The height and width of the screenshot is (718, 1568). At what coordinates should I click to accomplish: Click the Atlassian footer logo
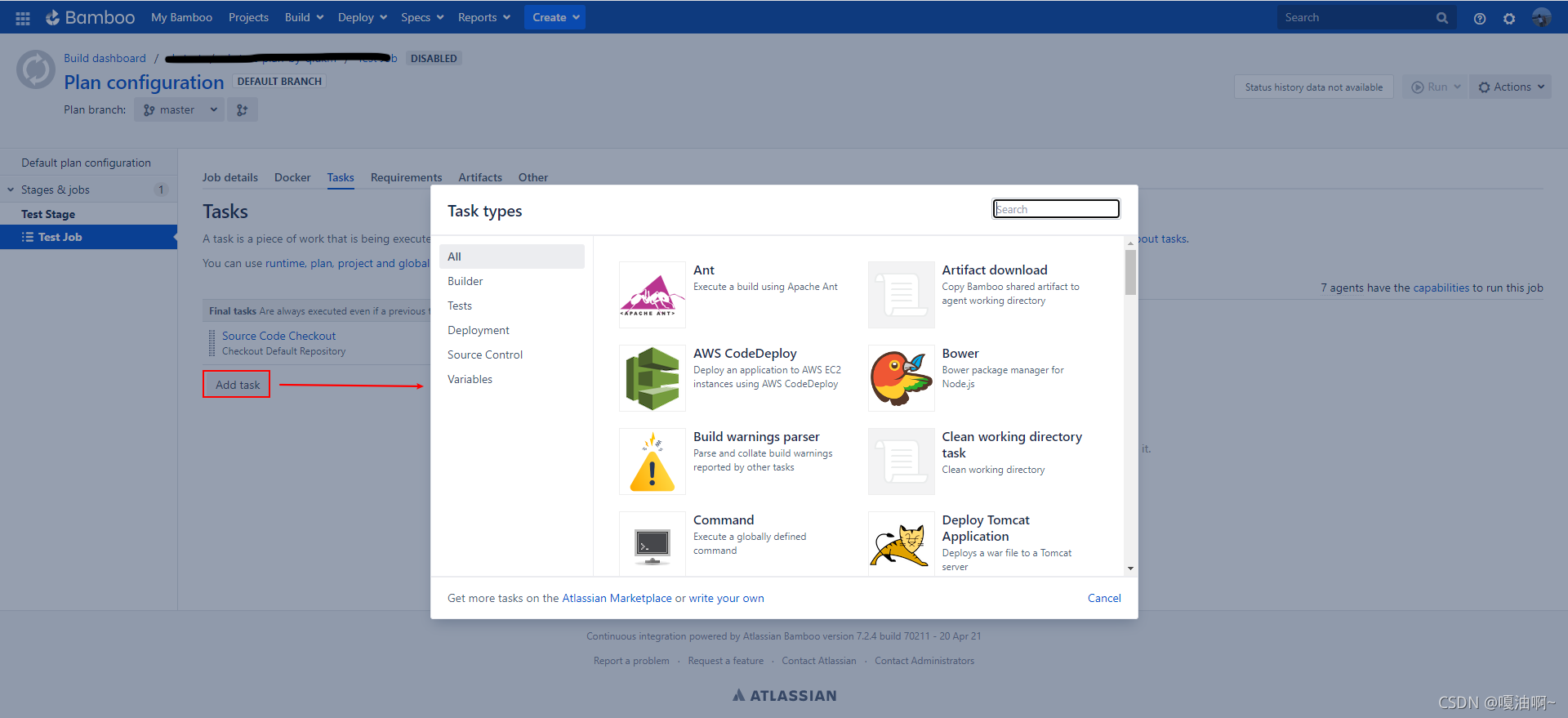(784, 695)
